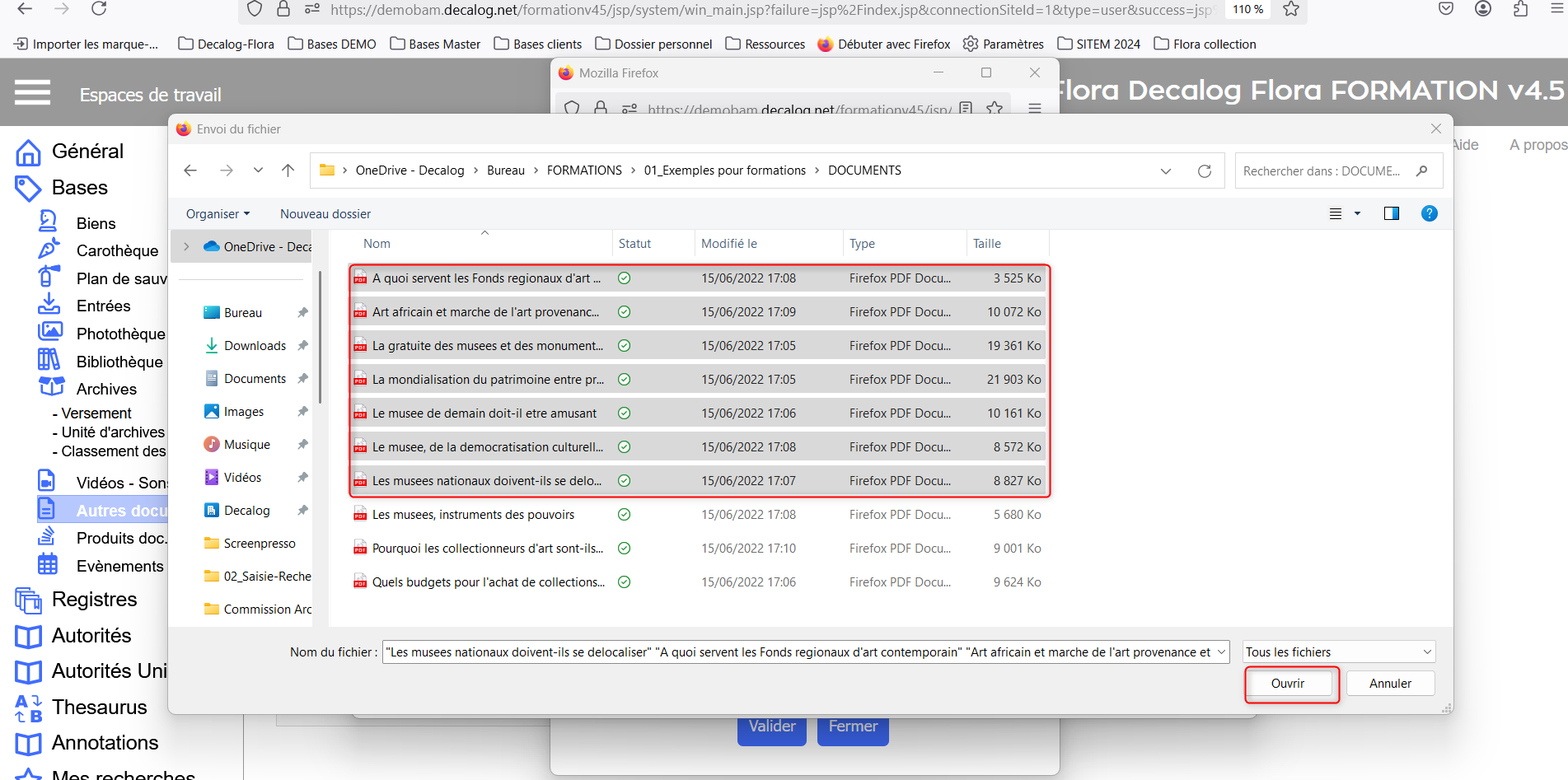Viewport: 1568px width, 780px height.
Task: Click the help question mark icon
Action: (1429, 214)
